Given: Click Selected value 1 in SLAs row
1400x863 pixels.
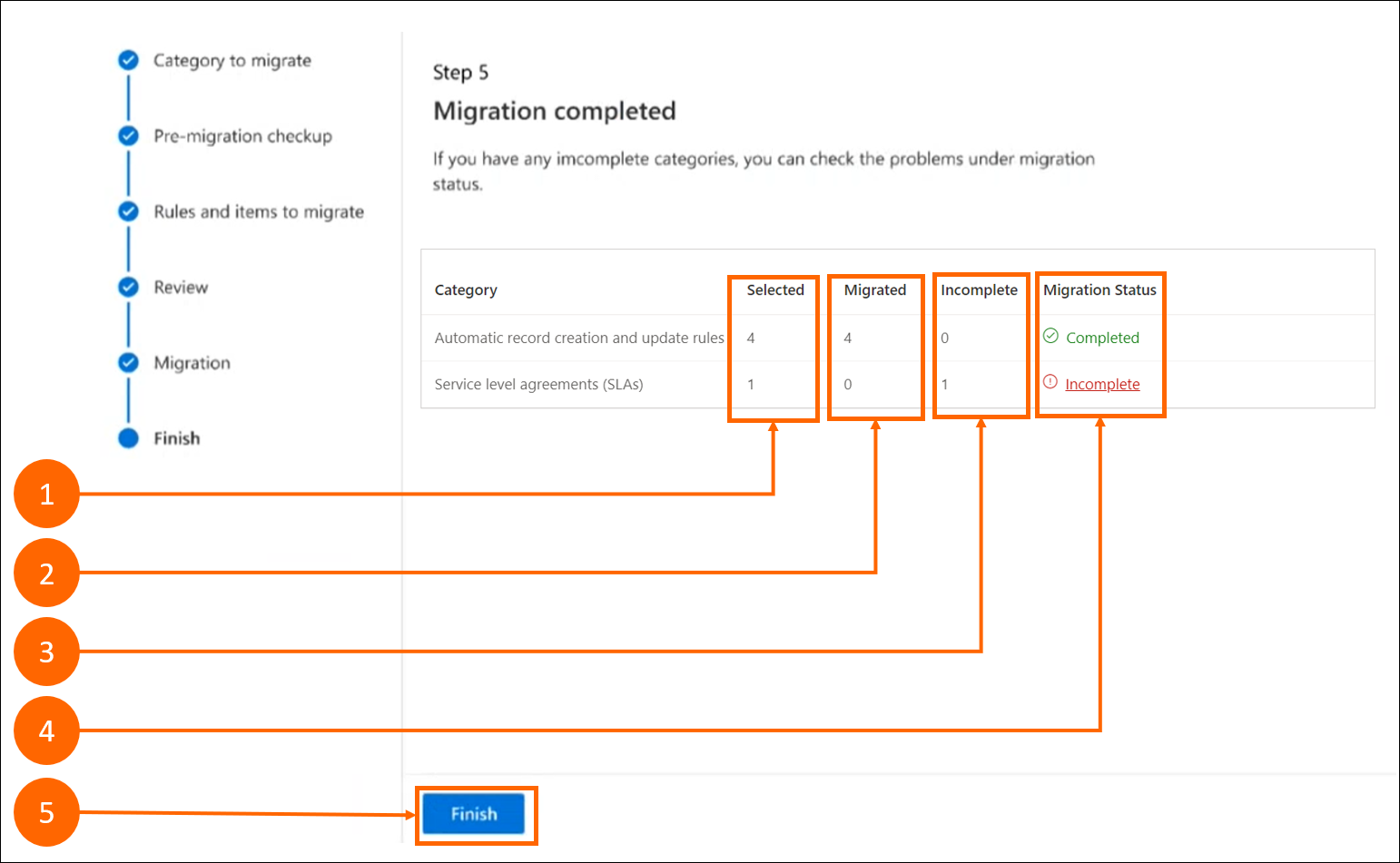Looking at the screenshot, I should 751,385.
